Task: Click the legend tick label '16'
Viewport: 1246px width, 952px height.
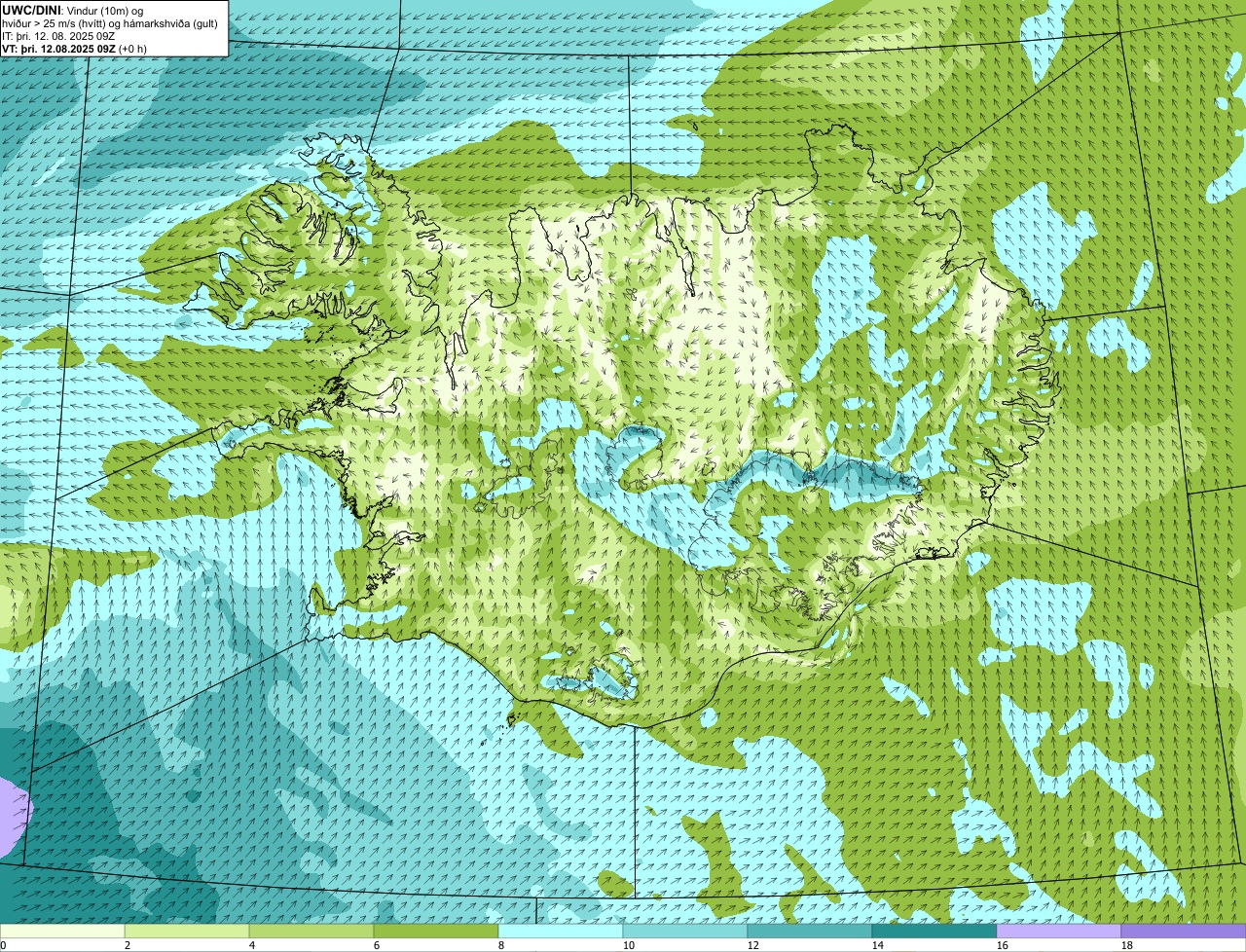Action: [x=1003, y=945]
